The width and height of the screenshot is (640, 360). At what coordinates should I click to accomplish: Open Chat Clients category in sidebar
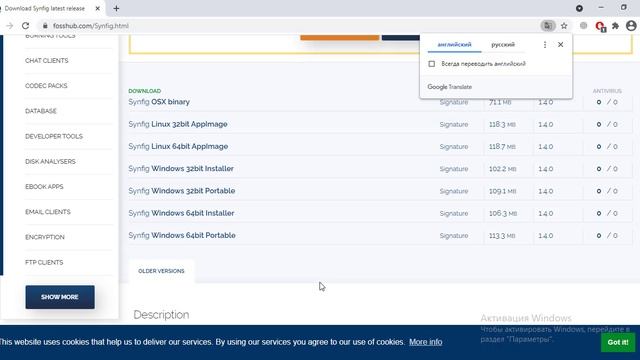[x=47, y=61]
